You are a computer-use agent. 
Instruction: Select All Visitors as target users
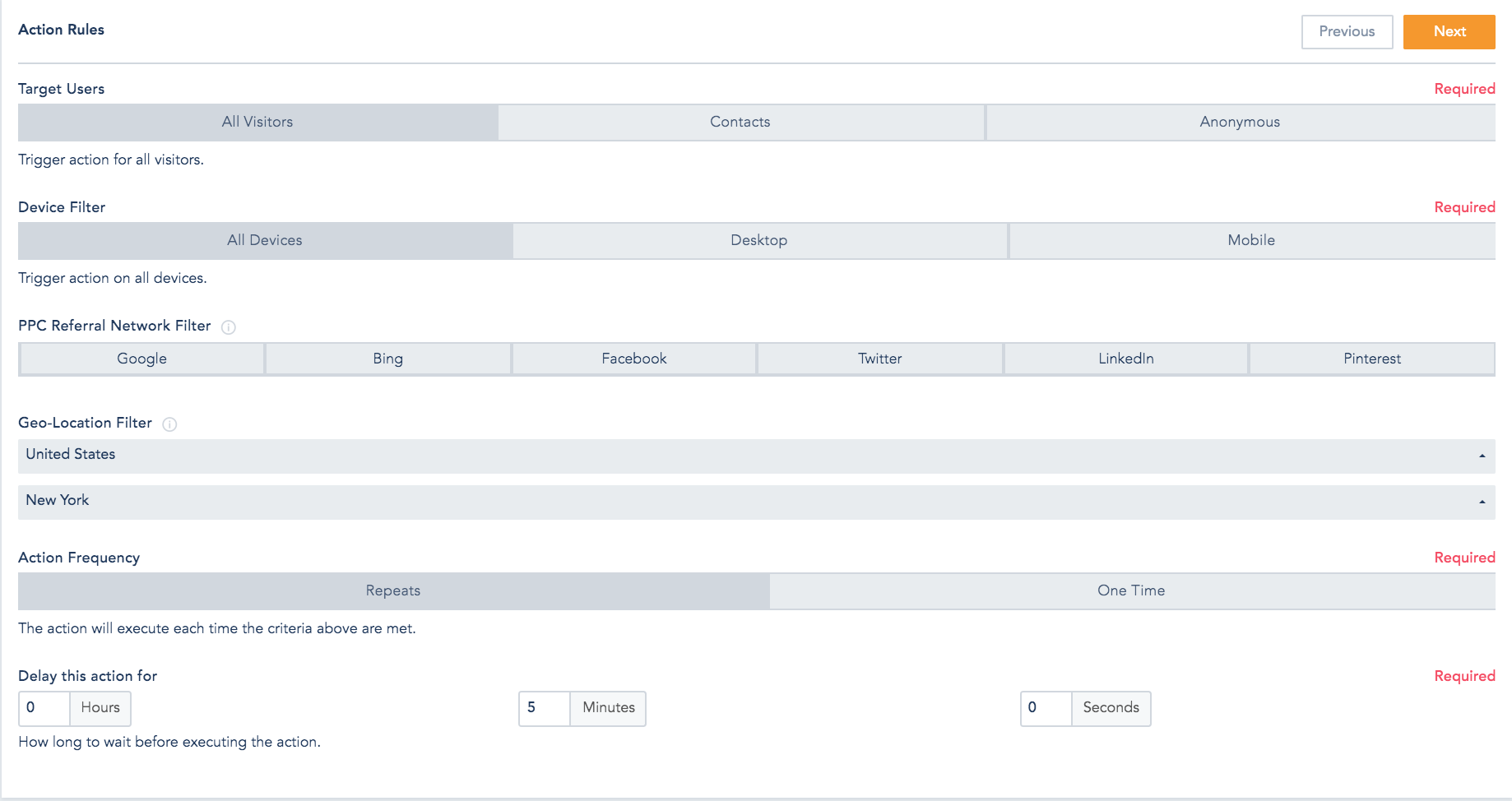257,123
